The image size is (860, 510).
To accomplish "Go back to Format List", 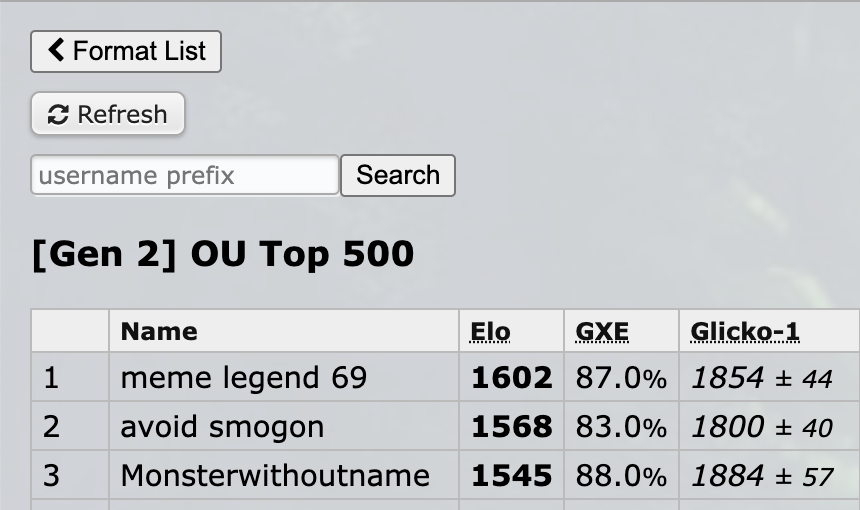I will click(x=126, y=51).
